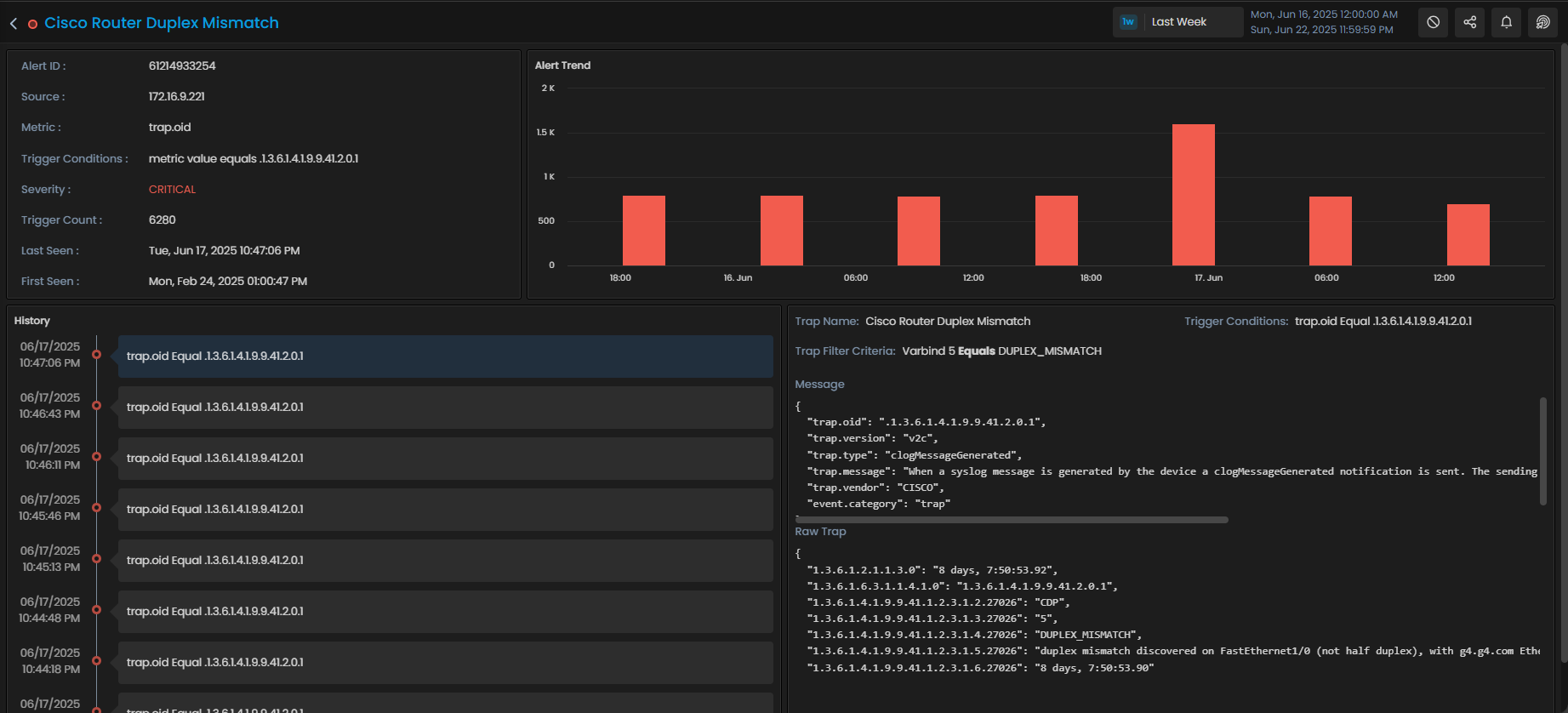
Task: Click the 16. Jun label on chart axis
Action: pos(738,278)
